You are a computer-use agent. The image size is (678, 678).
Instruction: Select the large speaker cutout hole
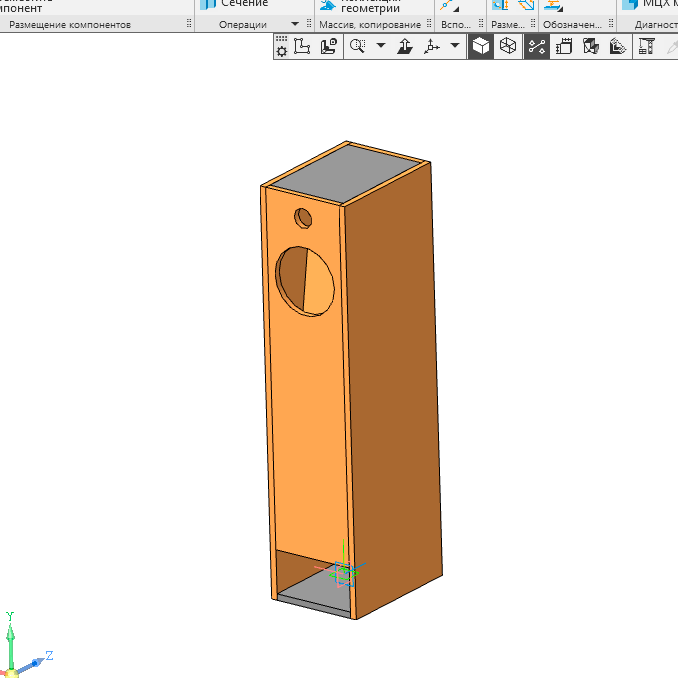click(x=305, y=281)
